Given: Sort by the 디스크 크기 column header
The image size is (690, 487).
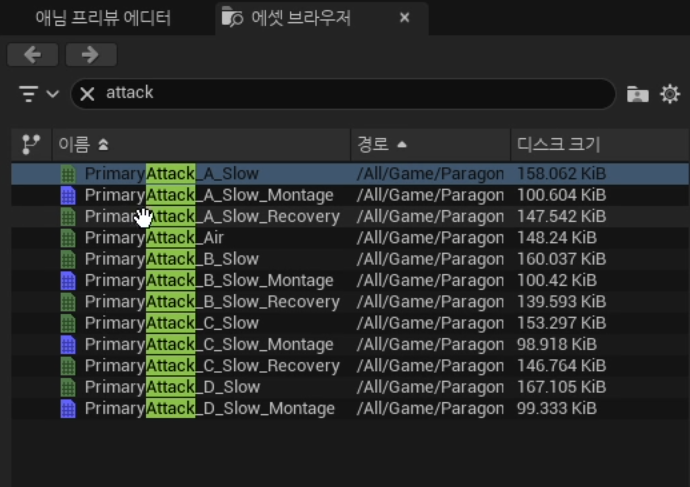Looking at the screenshot, I should click(x=600, y=144).
